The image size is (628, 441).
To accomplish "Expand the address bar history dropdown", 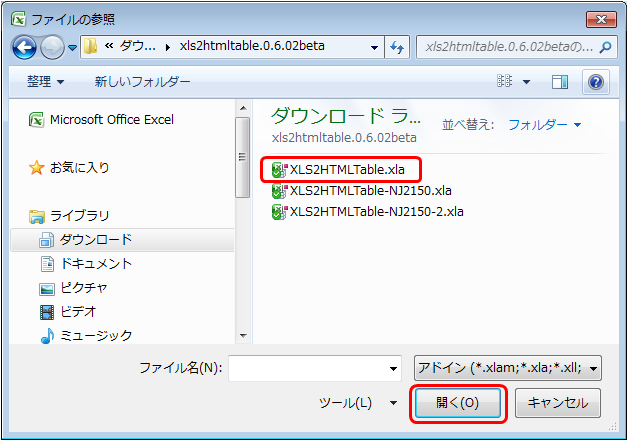I will click(x=374, y=48).
